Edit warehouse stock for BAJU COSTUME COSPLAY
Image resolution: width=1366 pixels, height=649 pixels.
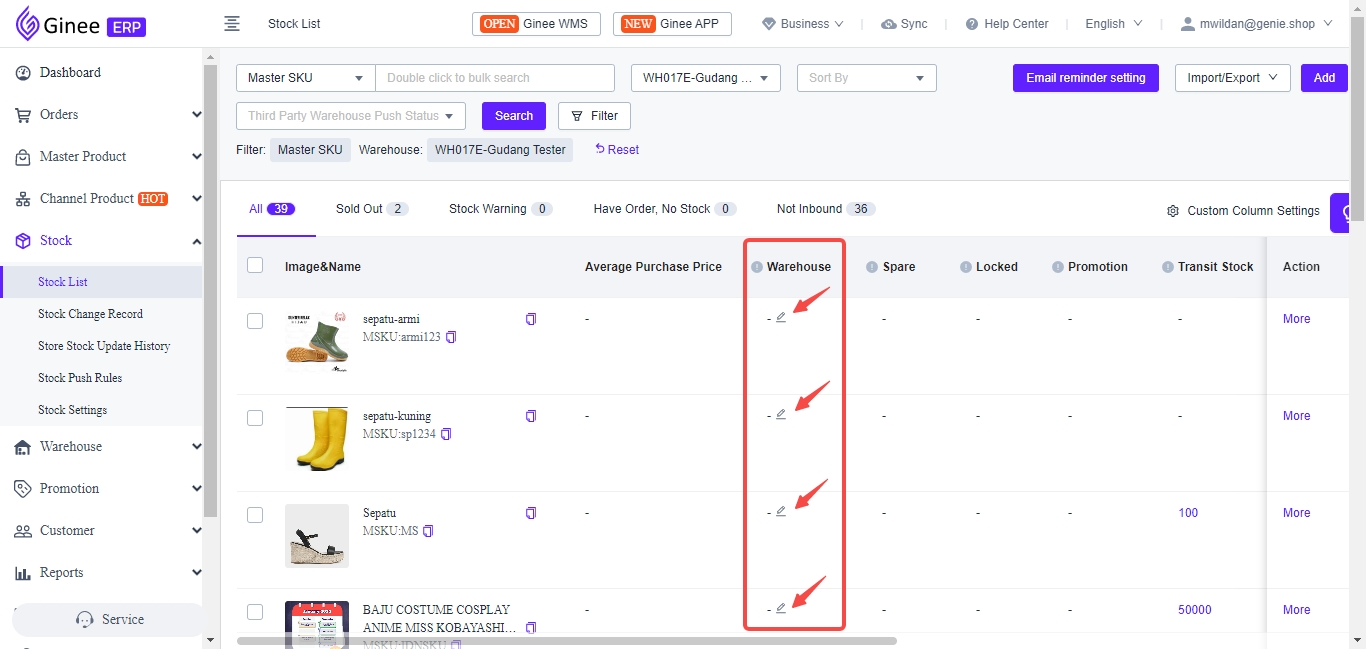[781, 609]
